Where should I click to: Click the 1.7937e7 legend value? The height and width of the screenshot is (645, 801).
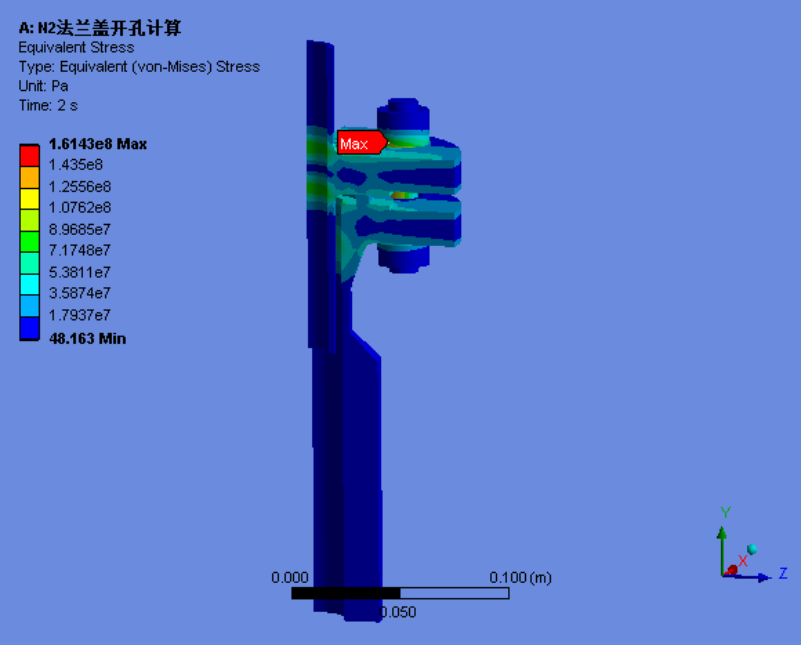(x=80, y=315)
